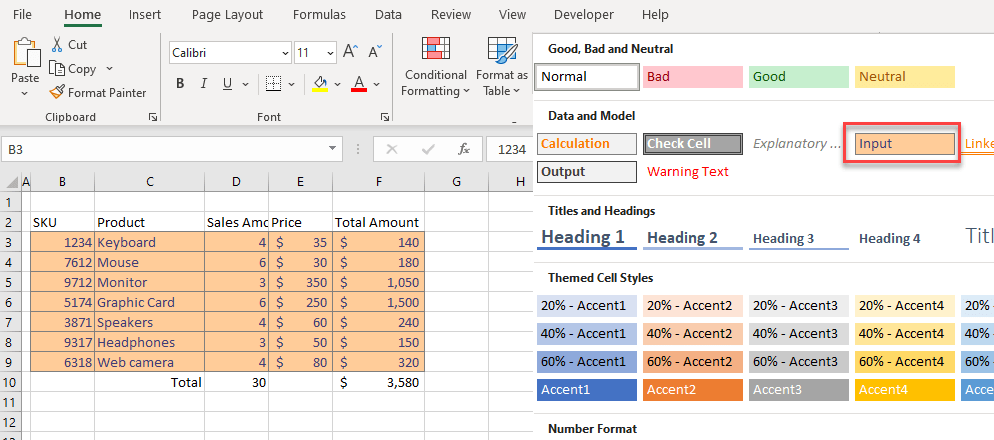Open the Calibri font name dropdown
The image size is (994, 440).
[284, 53]
